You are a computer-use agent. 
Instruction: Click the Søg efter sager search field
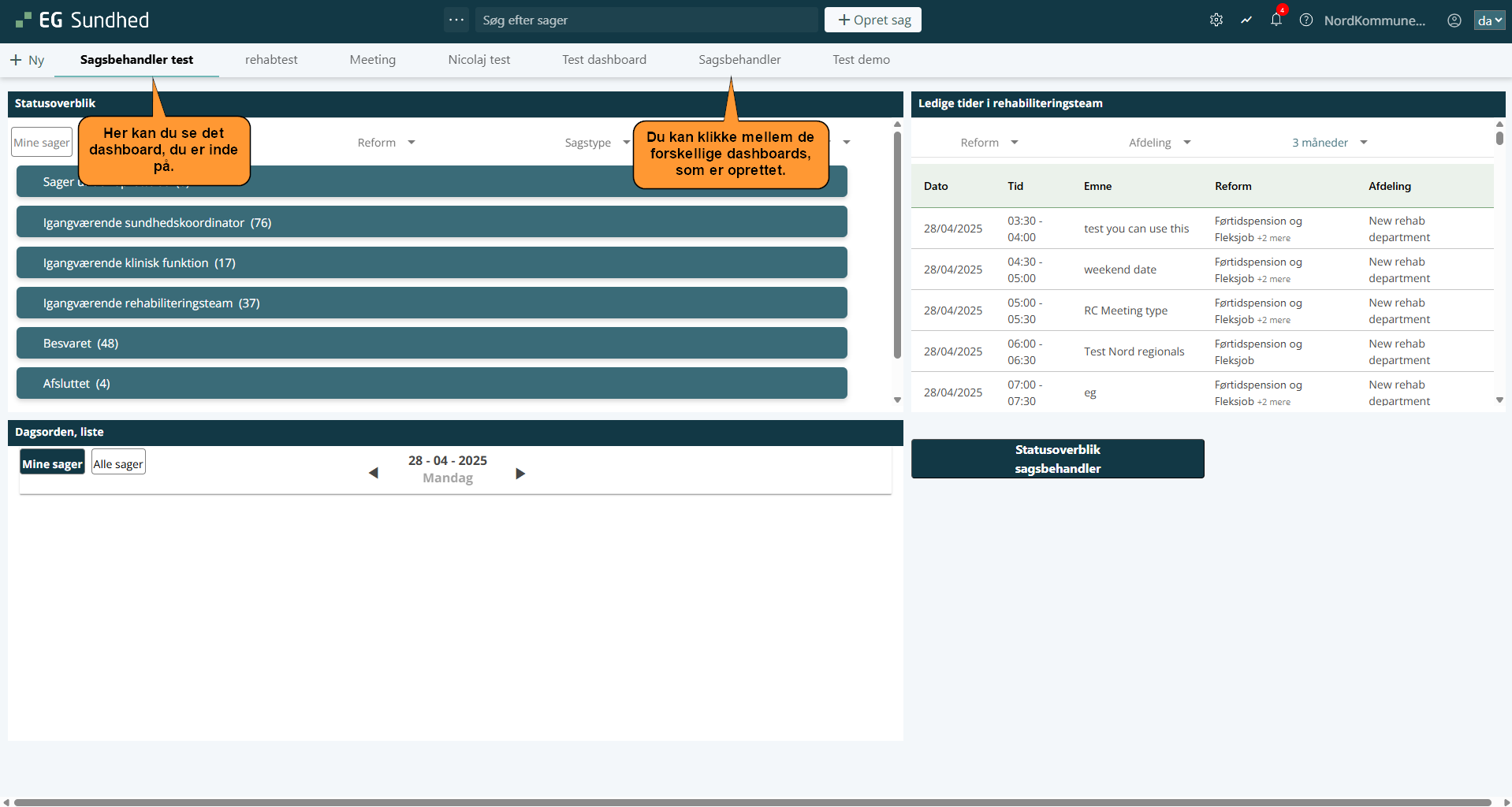pos(646,20)
